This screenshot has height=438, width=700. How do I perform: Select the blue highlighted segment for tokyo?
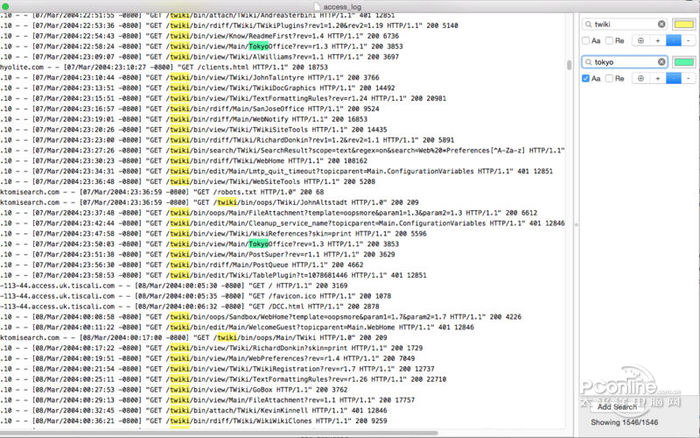[674, 79]
